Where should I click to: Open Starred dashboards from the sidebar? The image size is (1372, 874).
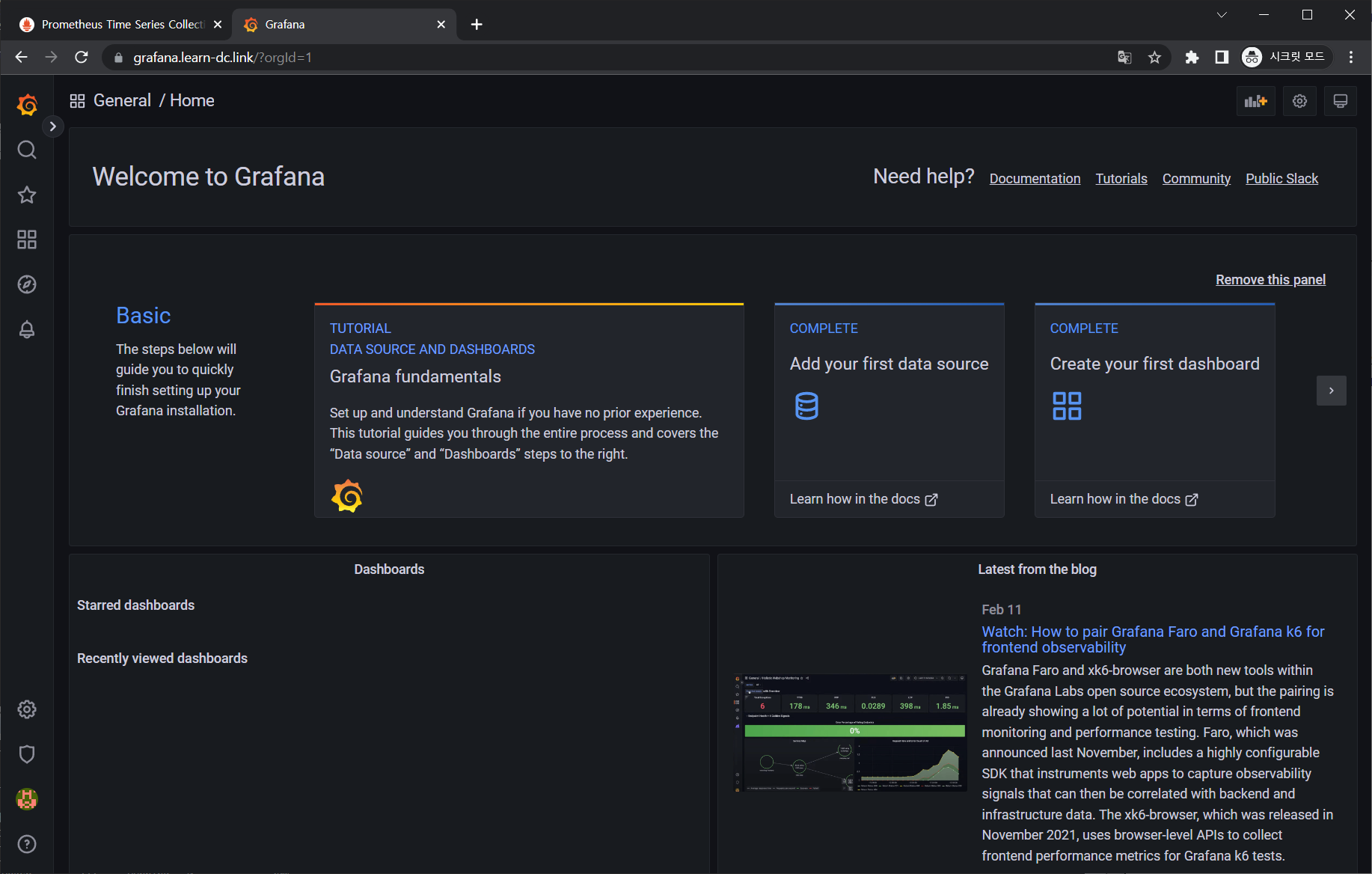[27, 195]
